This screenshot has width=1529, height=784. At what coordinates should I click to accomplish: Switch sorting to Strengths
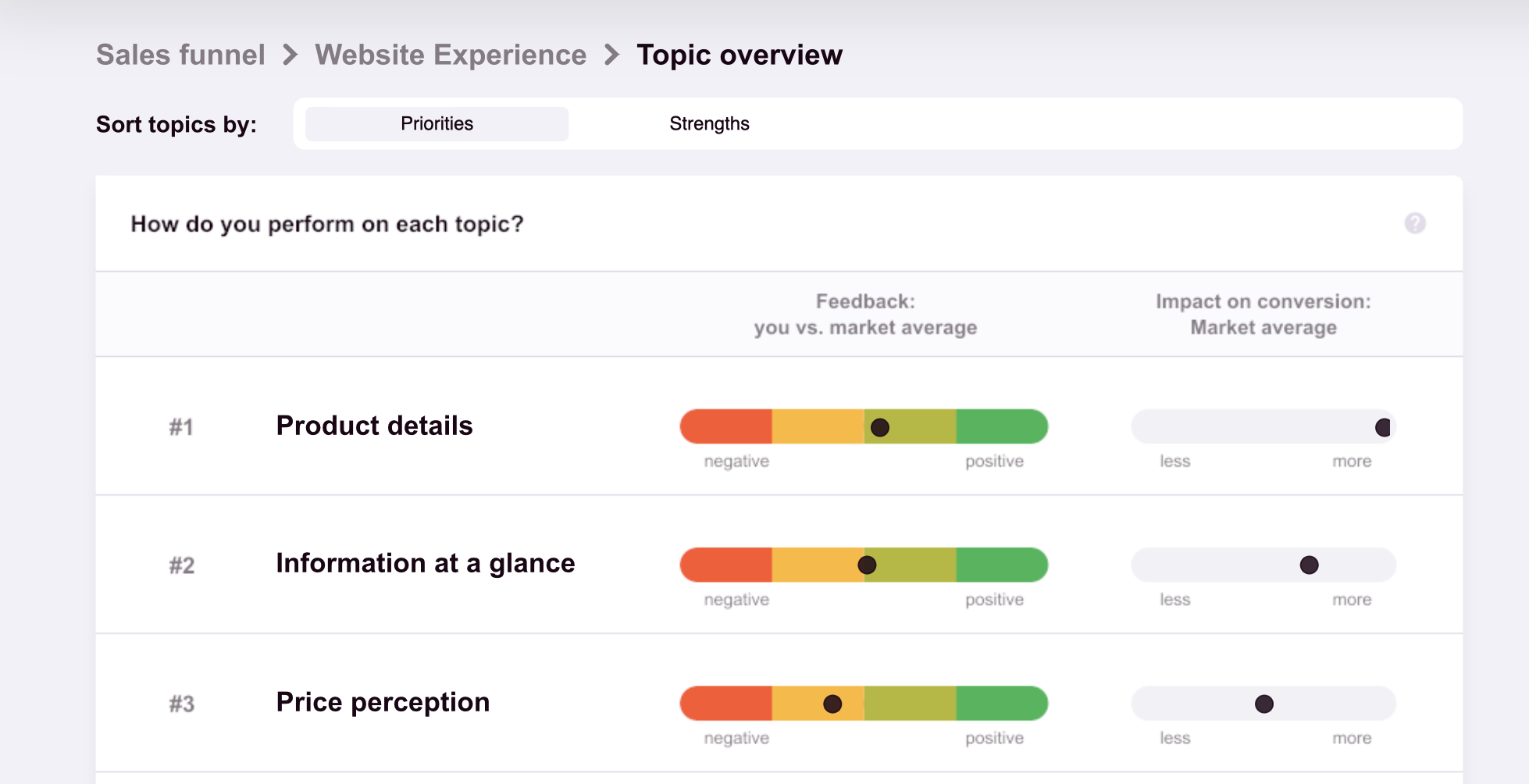(709, 124)
